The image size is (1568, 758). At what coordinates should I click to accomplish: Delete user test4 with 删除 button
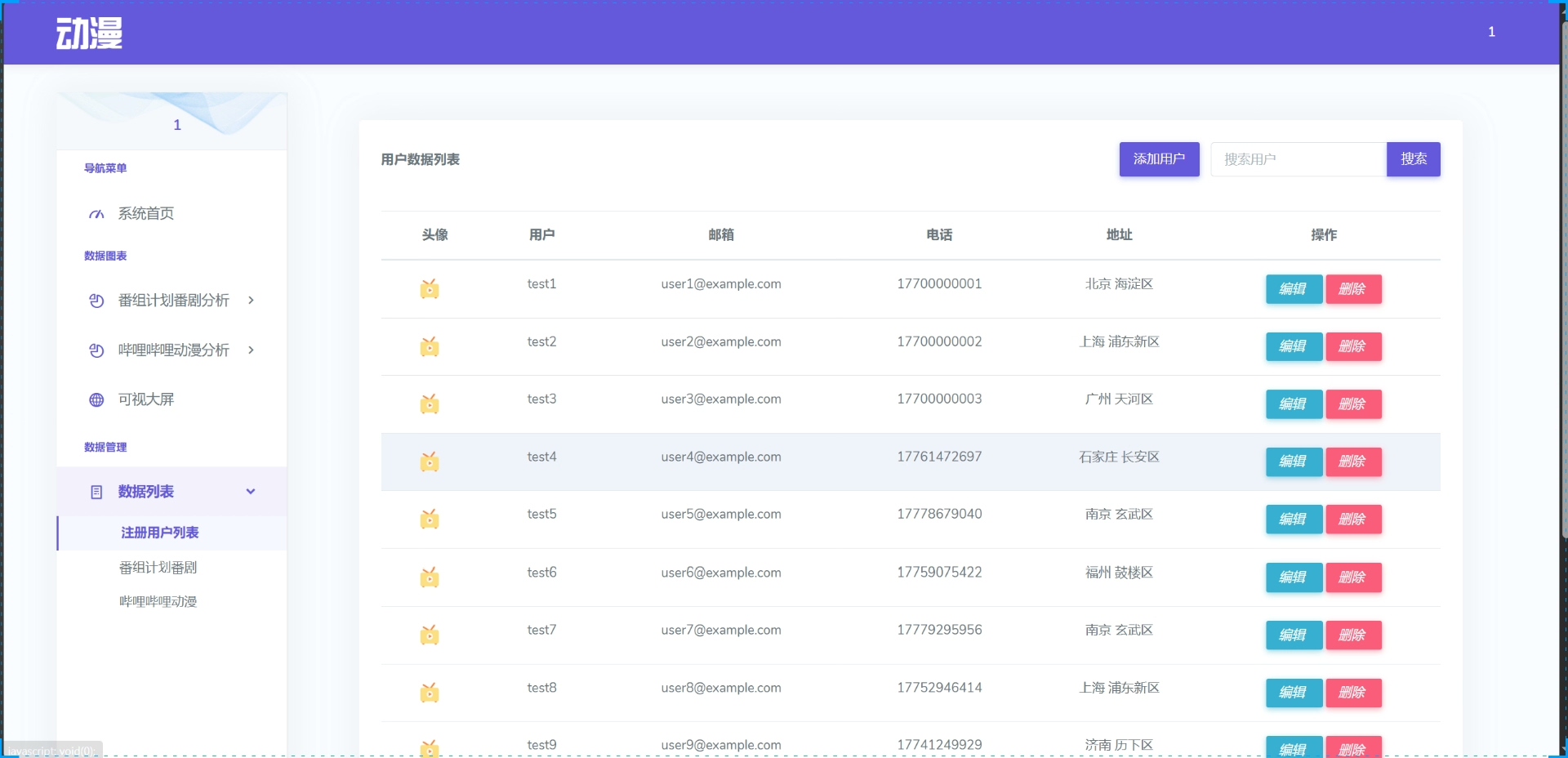(x=1353, y=461)
